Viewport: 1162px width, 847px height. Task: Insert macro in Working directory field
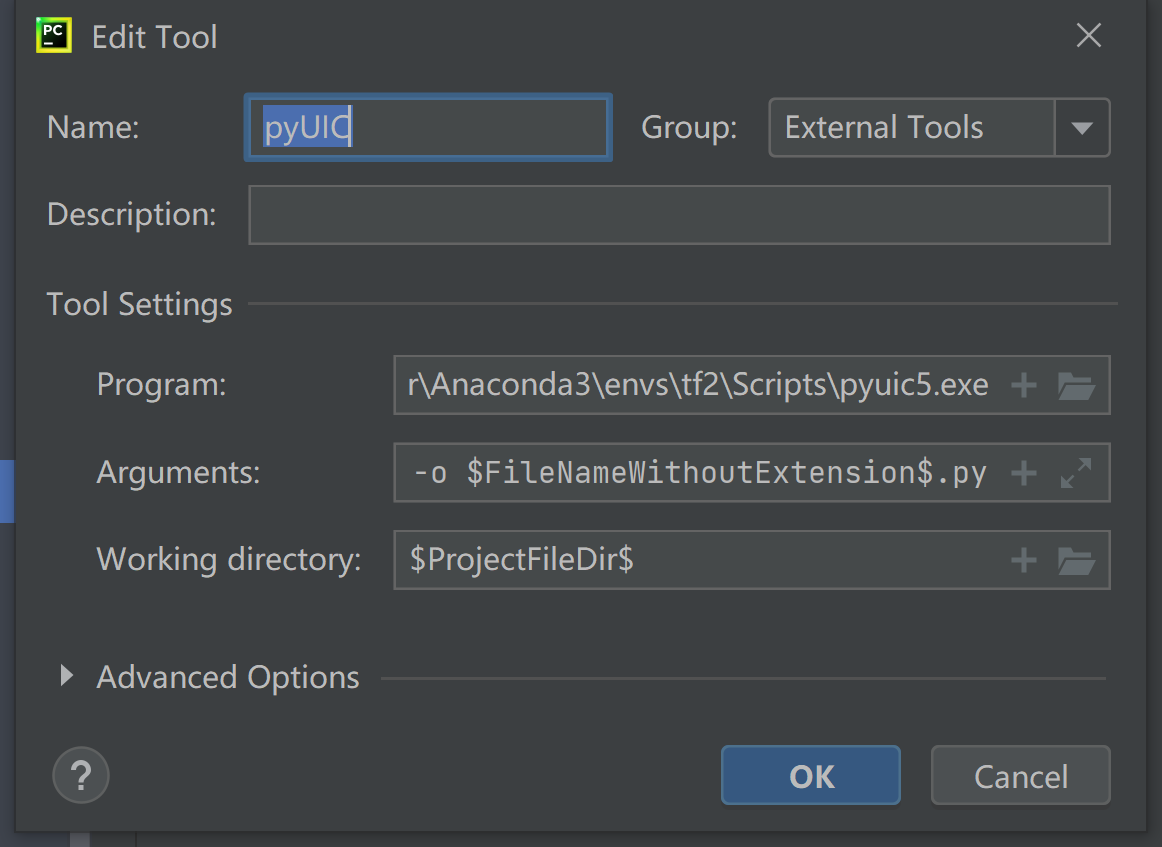click(x=1023, y=560)
